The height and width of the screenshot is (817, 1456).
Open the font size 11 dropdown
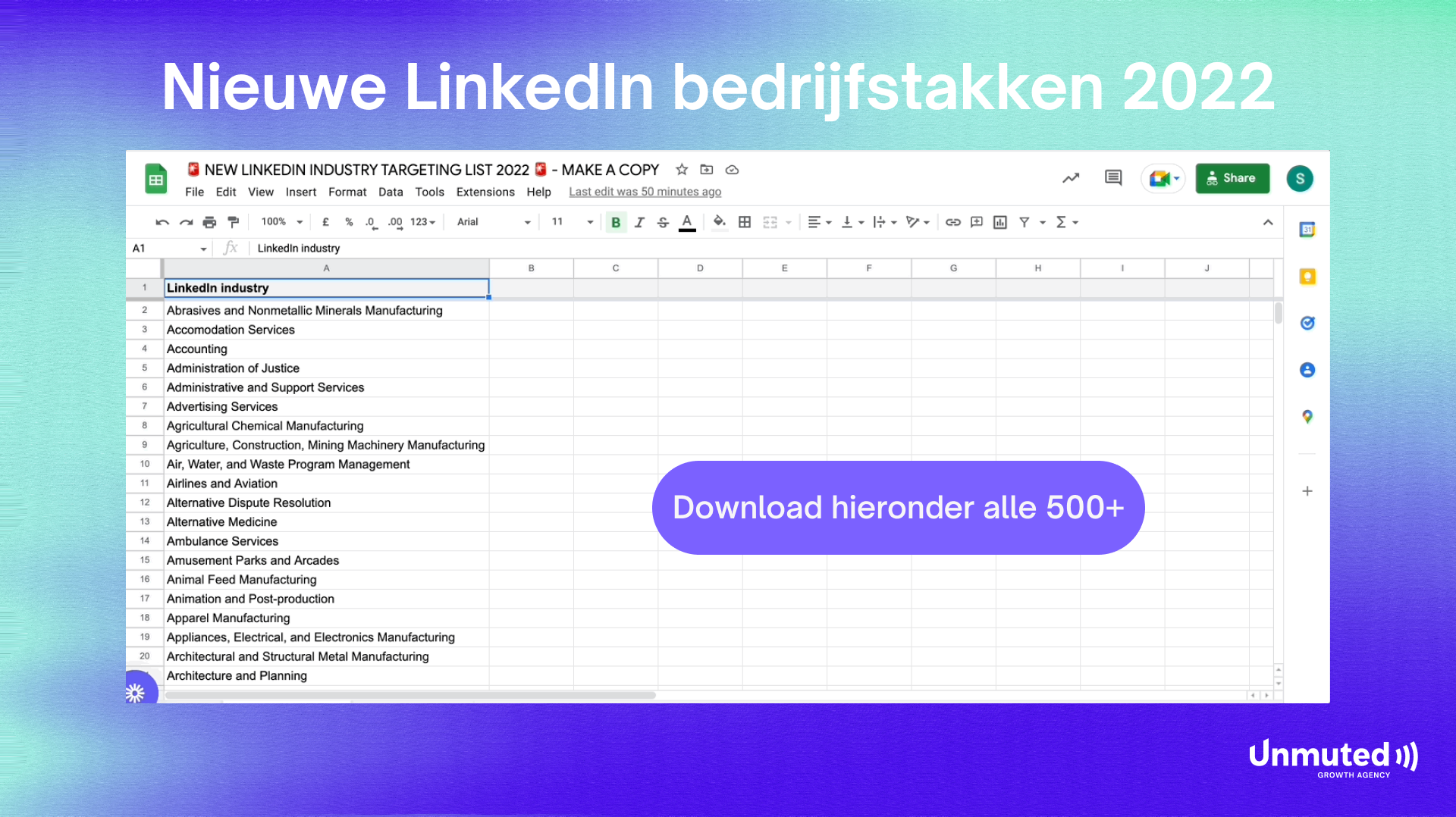tap(573, 222)
